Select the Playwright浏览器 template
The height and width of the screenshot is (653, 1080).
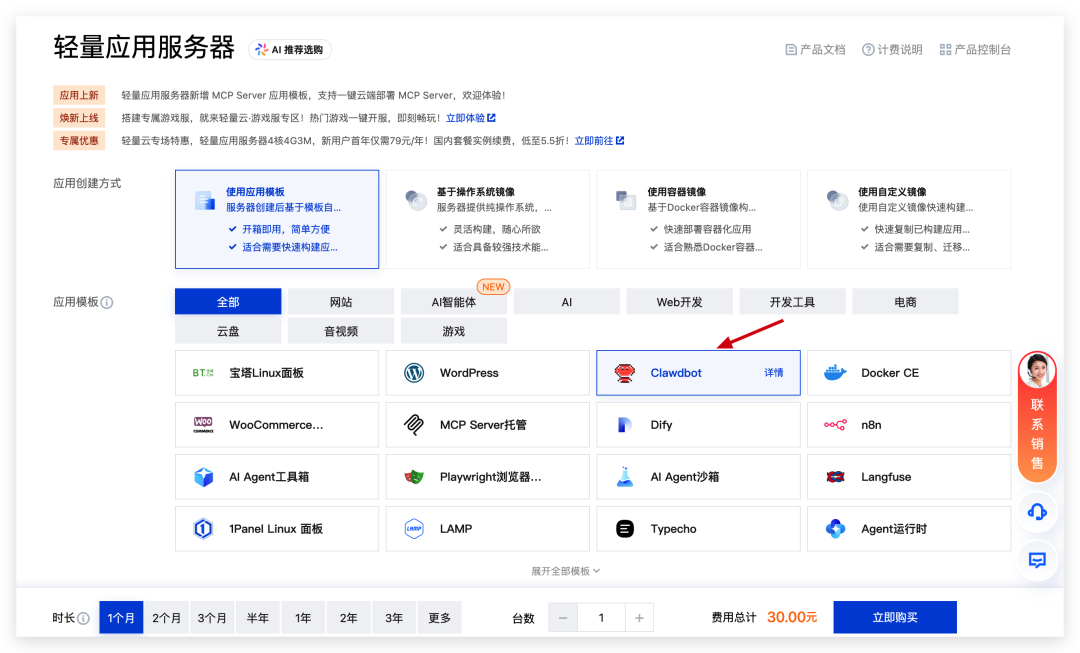click(487, 476)
